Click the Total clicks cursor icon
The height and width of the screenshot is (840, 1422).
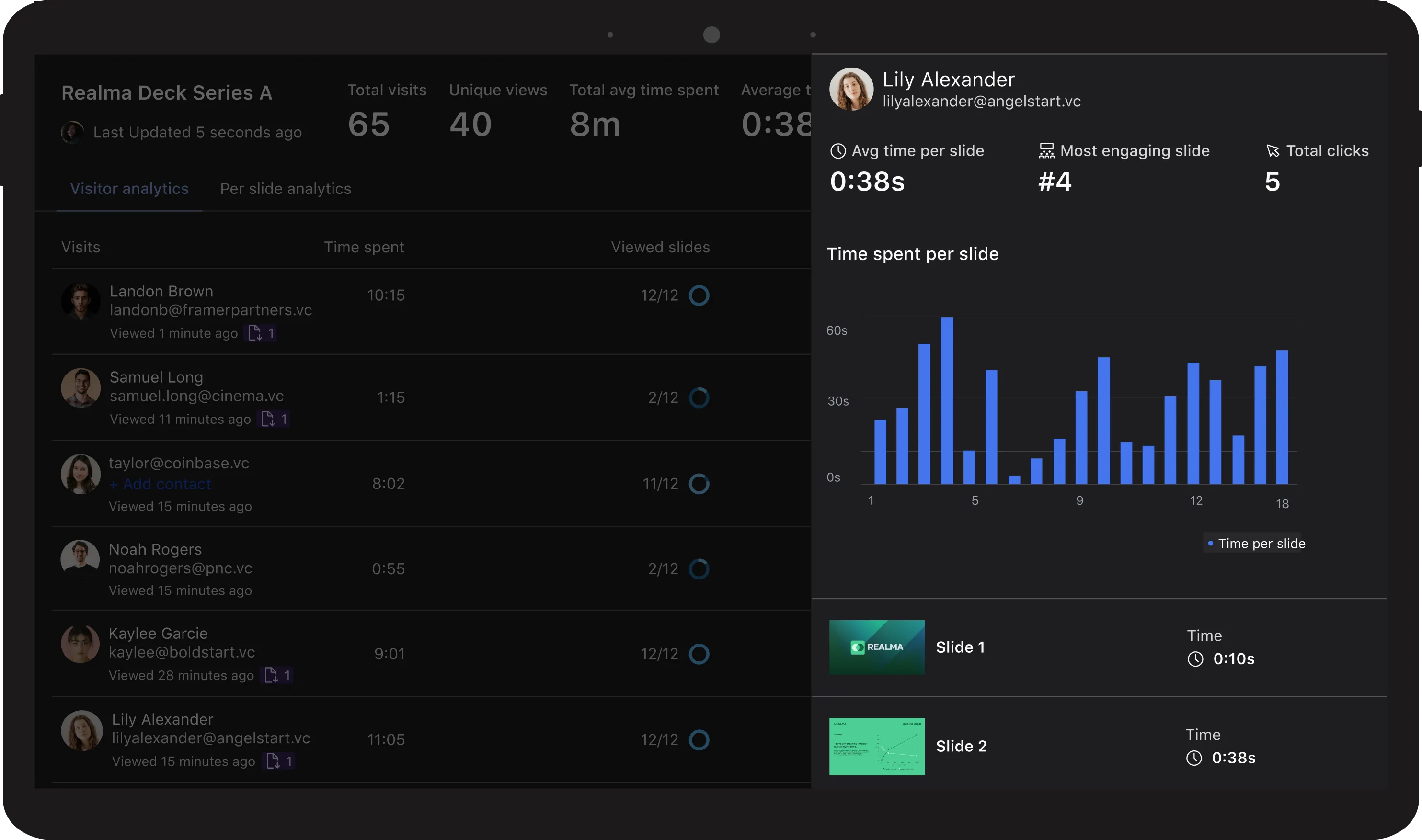click(x=1272, y=151)
